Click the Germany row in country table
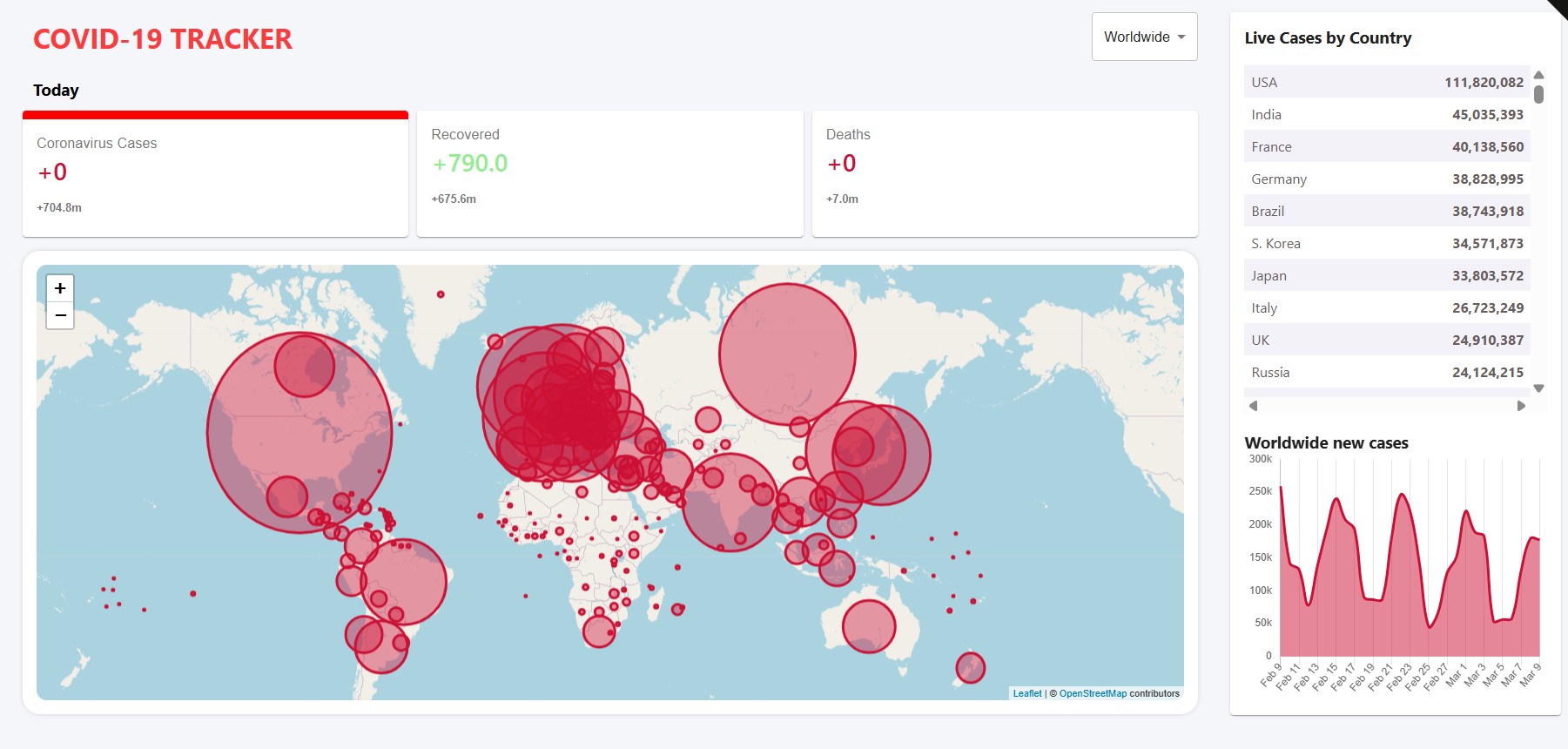The height and width of the screenshot is (749, 1568). pos(1387,179)
